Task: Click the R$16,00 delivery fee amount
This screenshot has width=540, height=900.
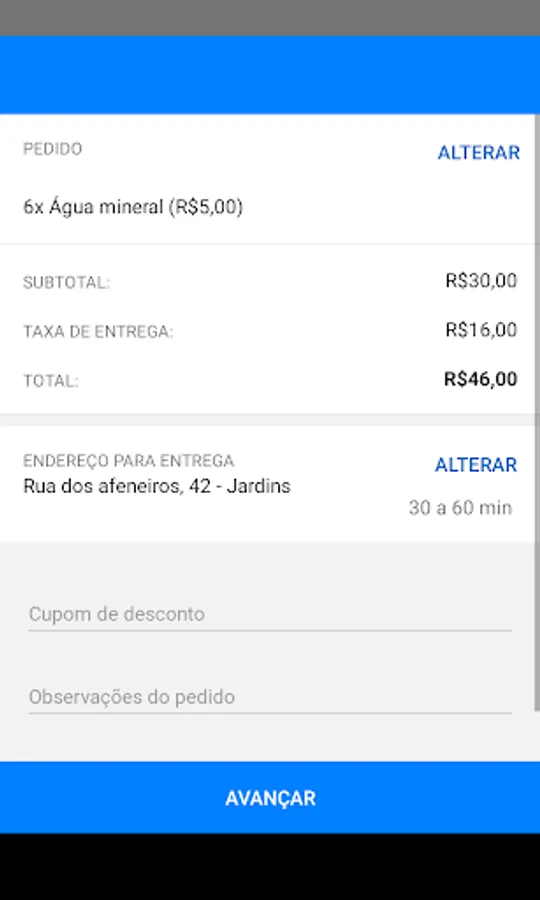Action: pyautogui.click(x=481, y=330)
